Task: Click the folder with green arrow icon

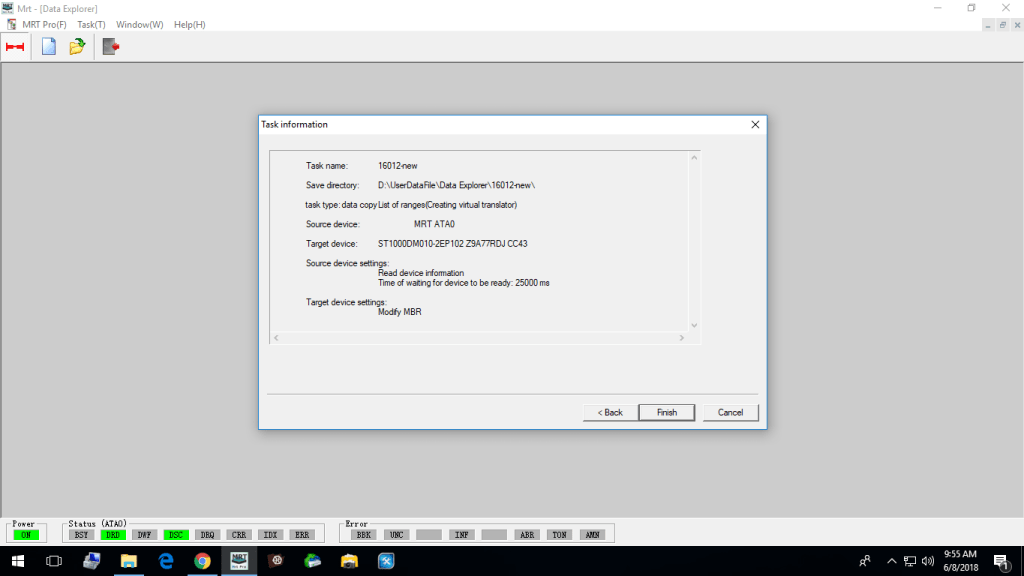Action: click(x=77, y=46)
